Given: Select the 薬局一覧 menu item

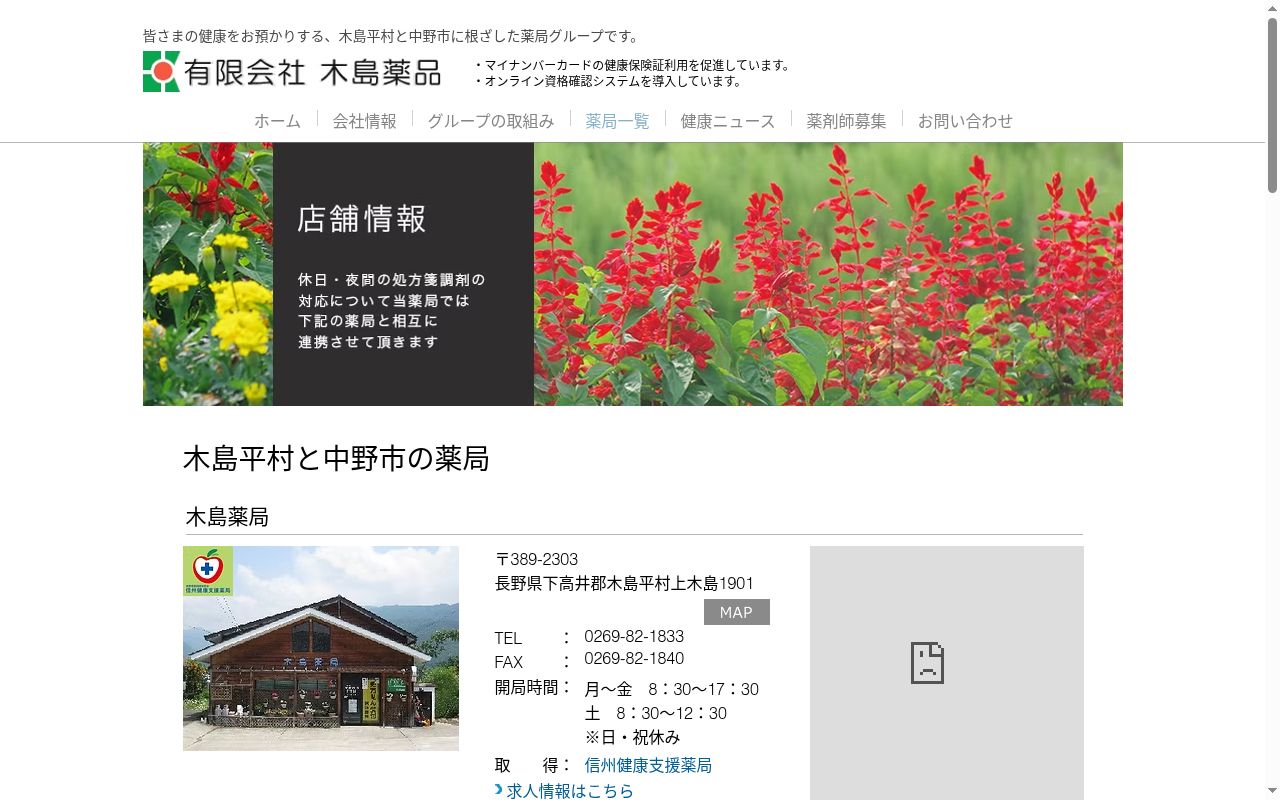Looking at the screenshot, I should pos(617,121).
